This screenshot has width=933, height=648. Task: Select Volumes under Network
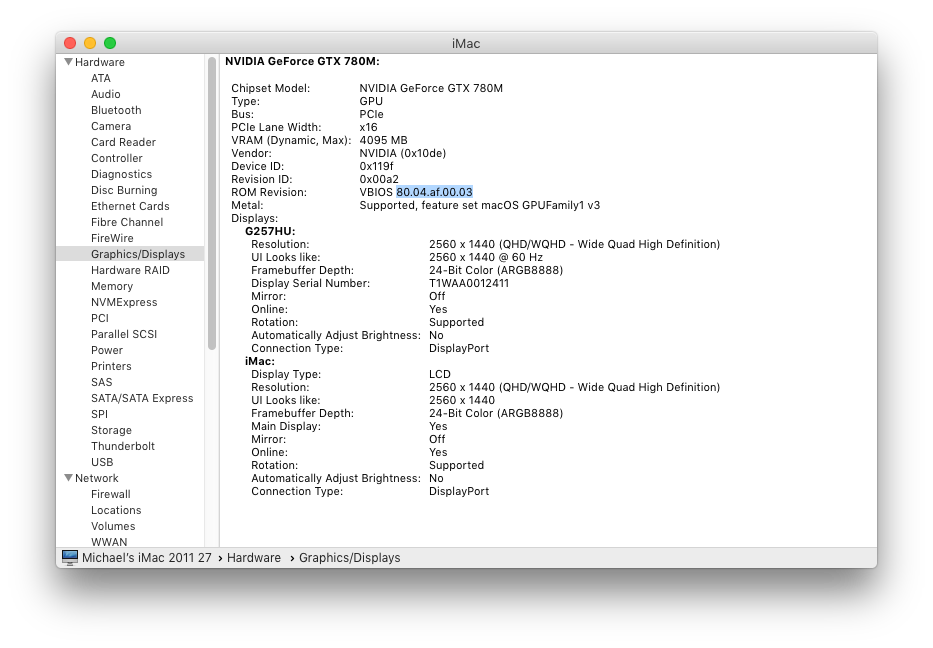pos(113,527)
